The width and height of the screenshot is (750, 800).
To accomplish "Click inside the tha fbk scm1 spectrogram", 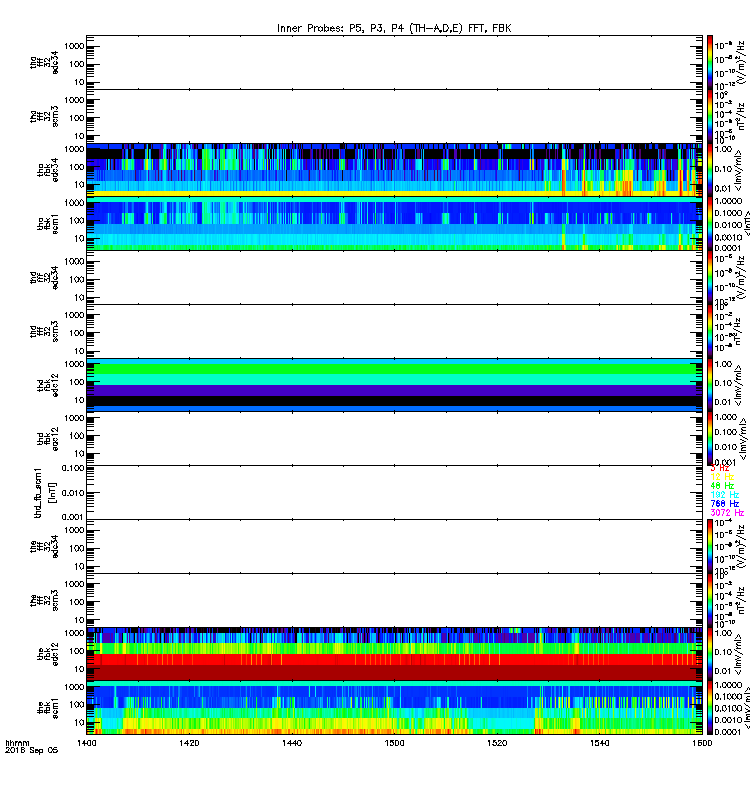I will click(394, 224).
